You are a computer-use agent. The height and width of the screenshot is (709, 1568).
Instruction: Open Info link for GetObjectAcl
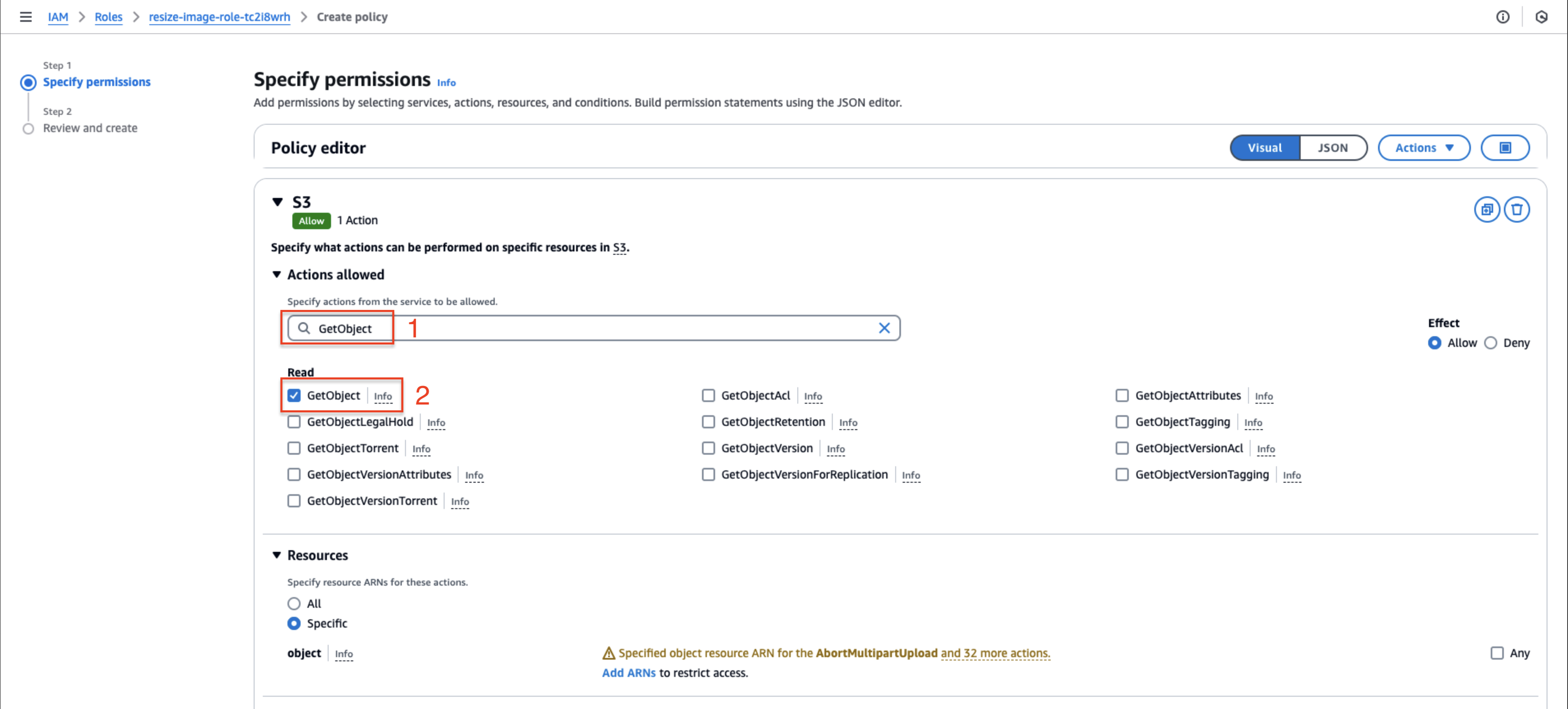tap(813, 396)
